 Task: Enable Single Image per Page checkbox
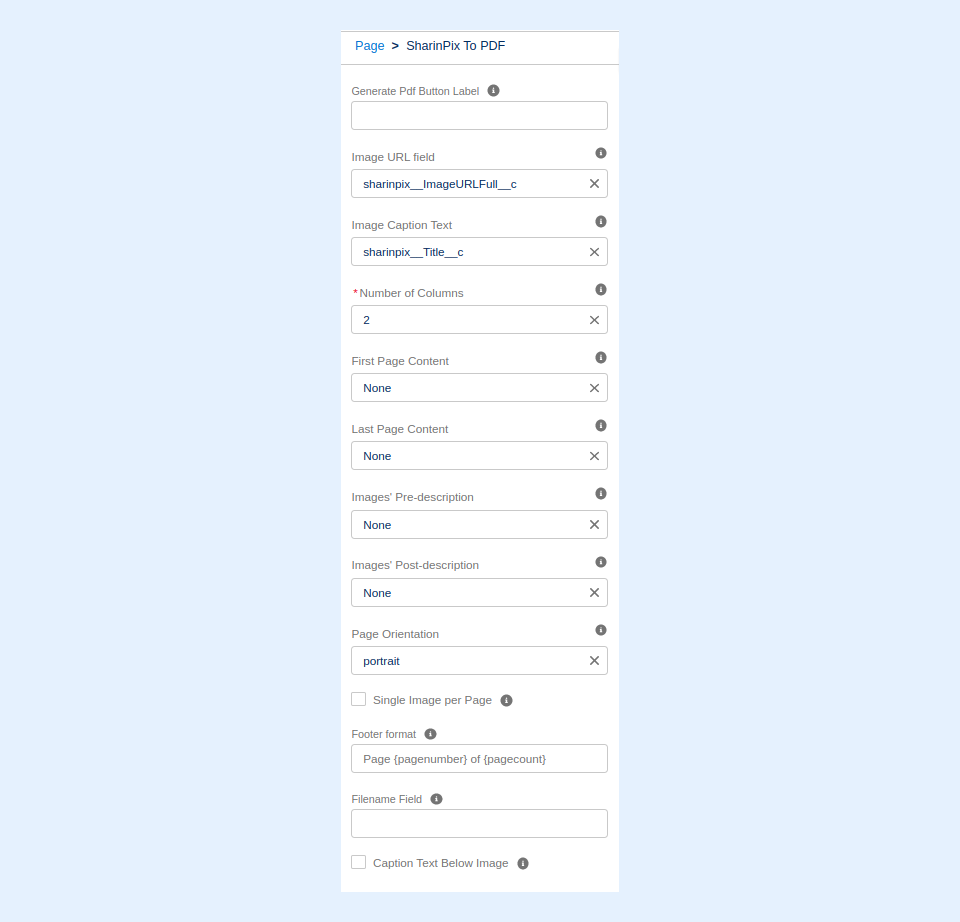tap(359, 699)
